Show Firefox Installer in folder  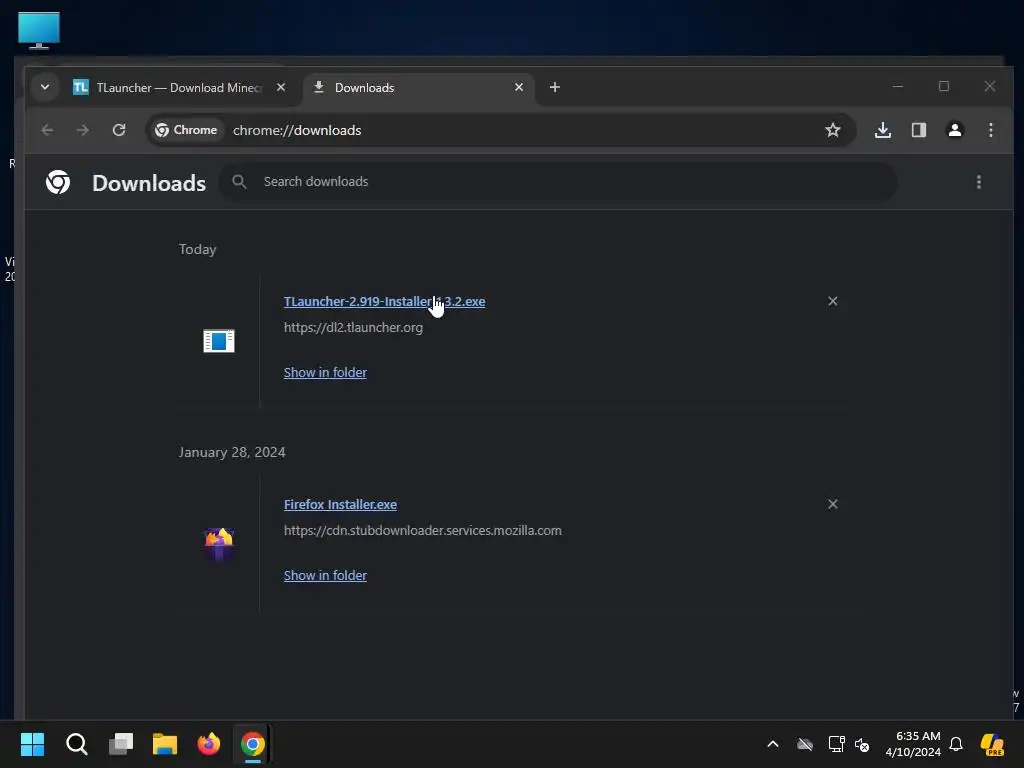point(325,575)
